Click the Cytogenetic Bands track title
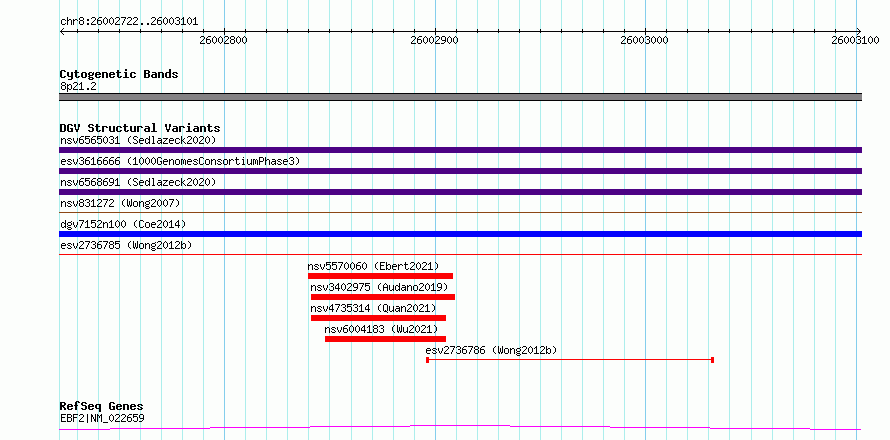Image resolution: width=890 pixels, height=440 pixels. pos(119,74)
